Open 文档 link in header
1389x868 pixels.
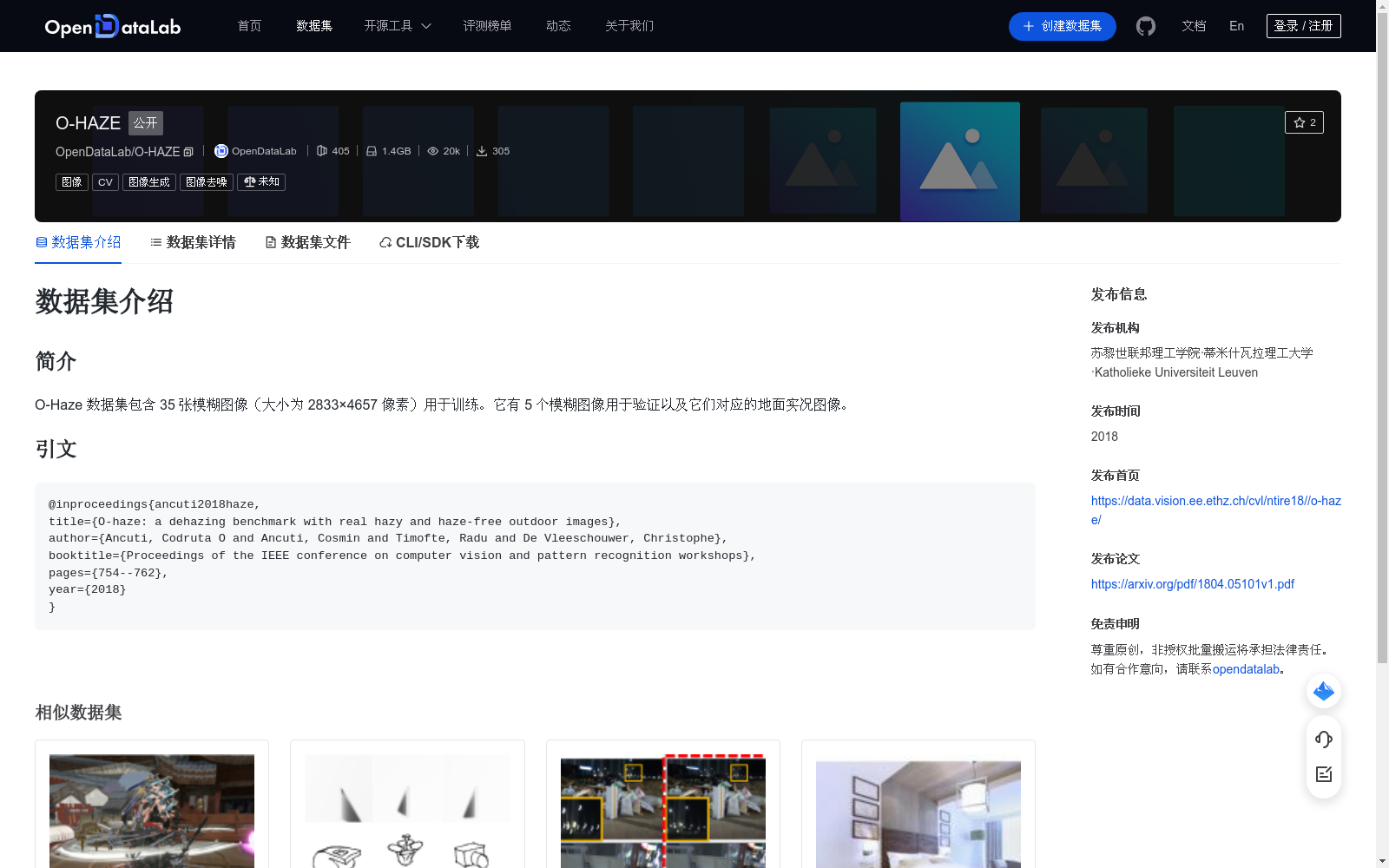point(1194,26)
